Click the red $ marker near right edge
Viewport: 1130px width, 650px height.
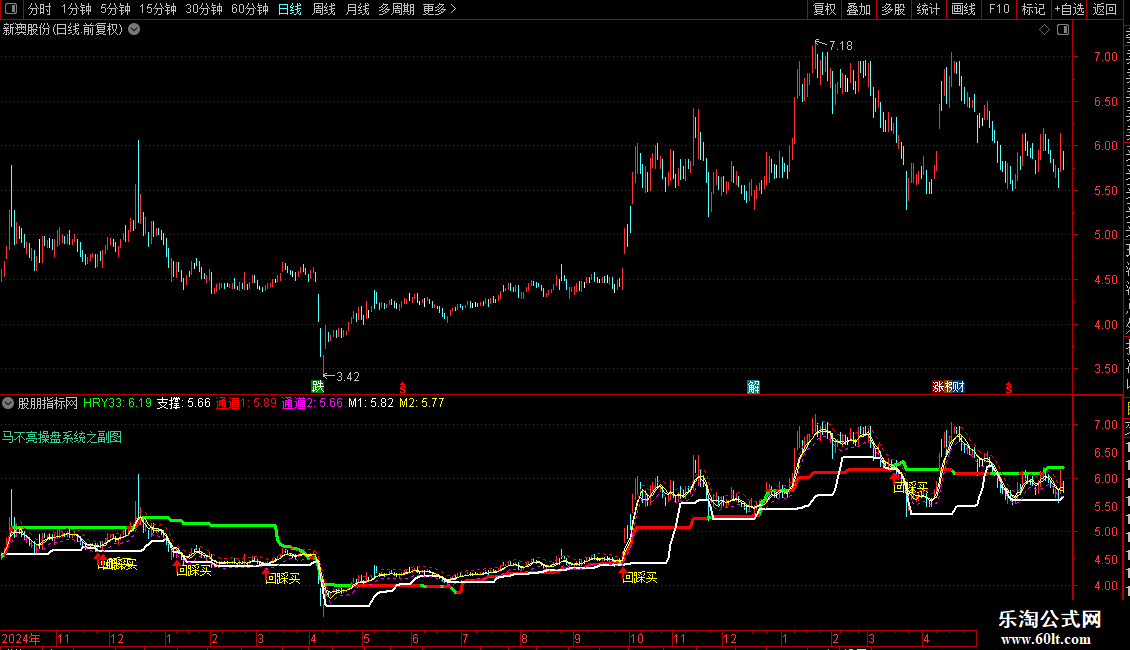pyautogui.click(x=1009, y=388)
